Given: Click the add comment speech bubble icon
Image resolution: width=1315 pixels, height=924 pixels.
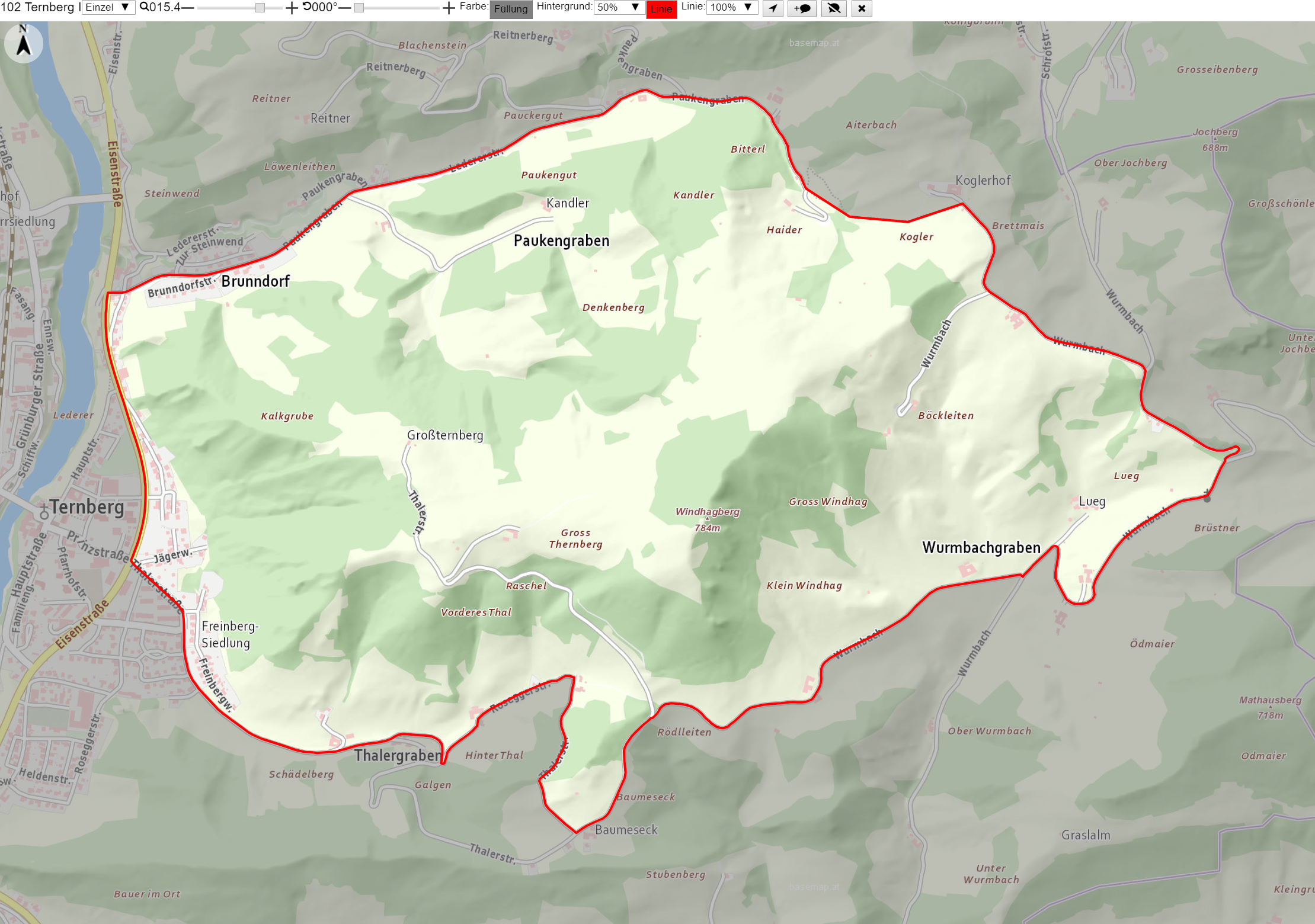Looking at the screenshot, I should (x=802, y=8).
